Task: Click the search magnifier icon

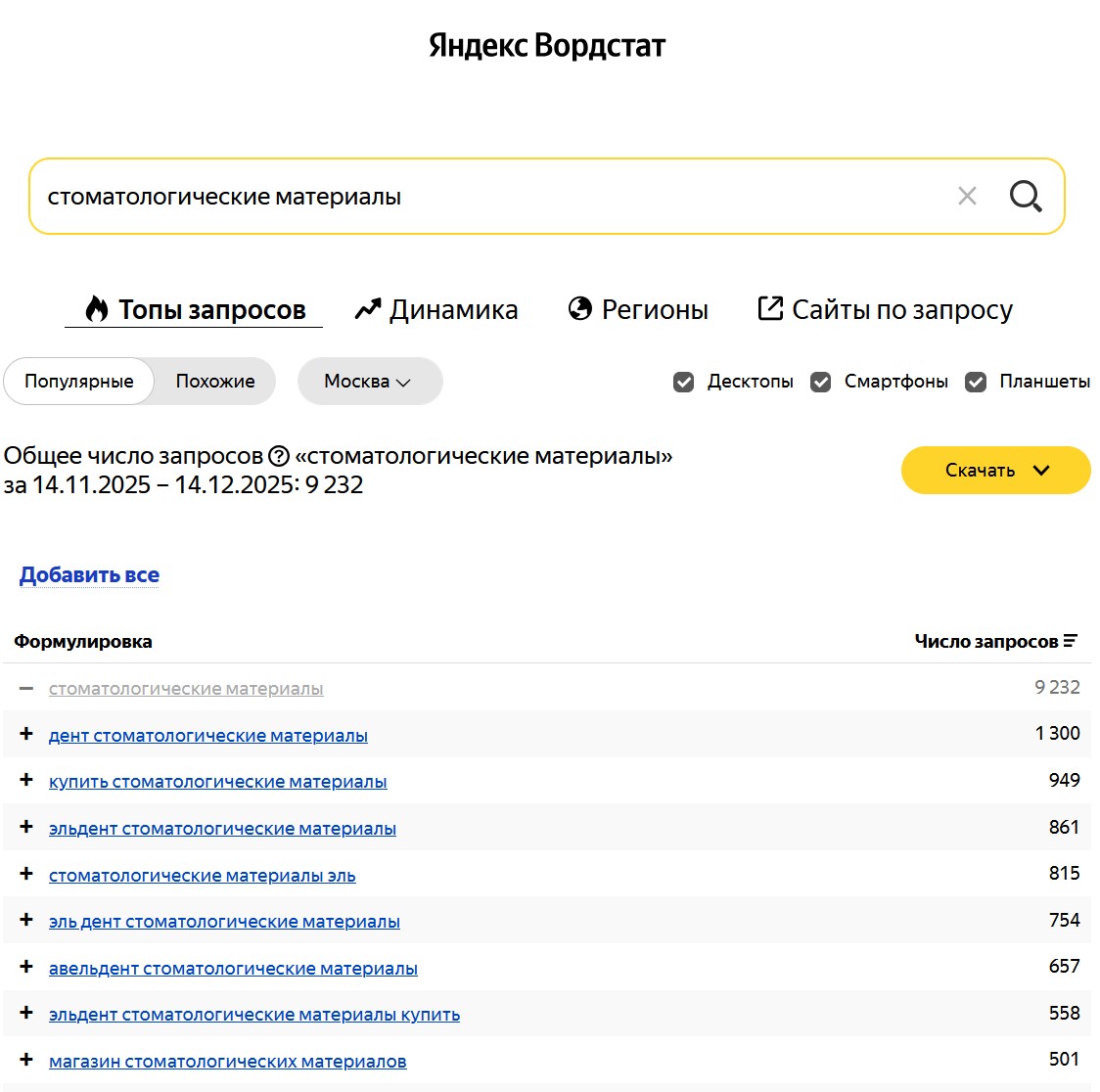Action: pos(1026,197)
